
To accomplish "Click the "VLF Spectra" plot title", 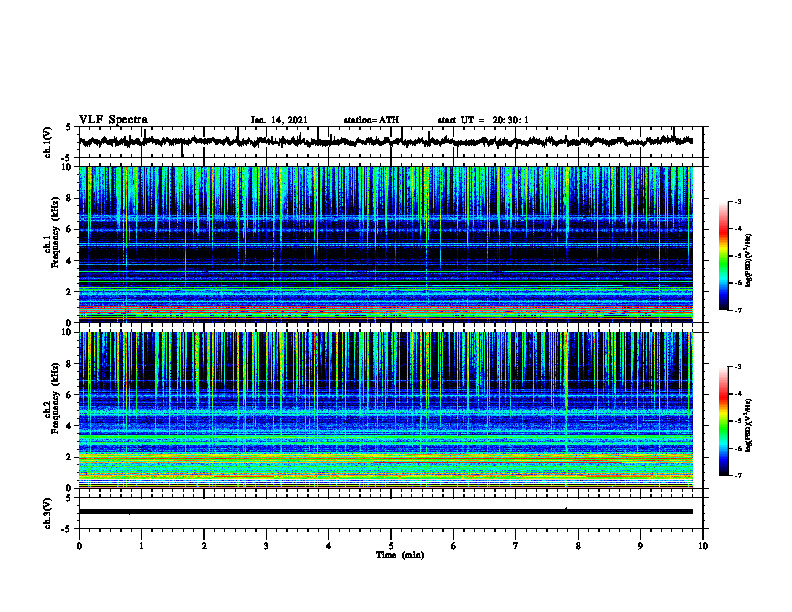I will pos(113,120).
